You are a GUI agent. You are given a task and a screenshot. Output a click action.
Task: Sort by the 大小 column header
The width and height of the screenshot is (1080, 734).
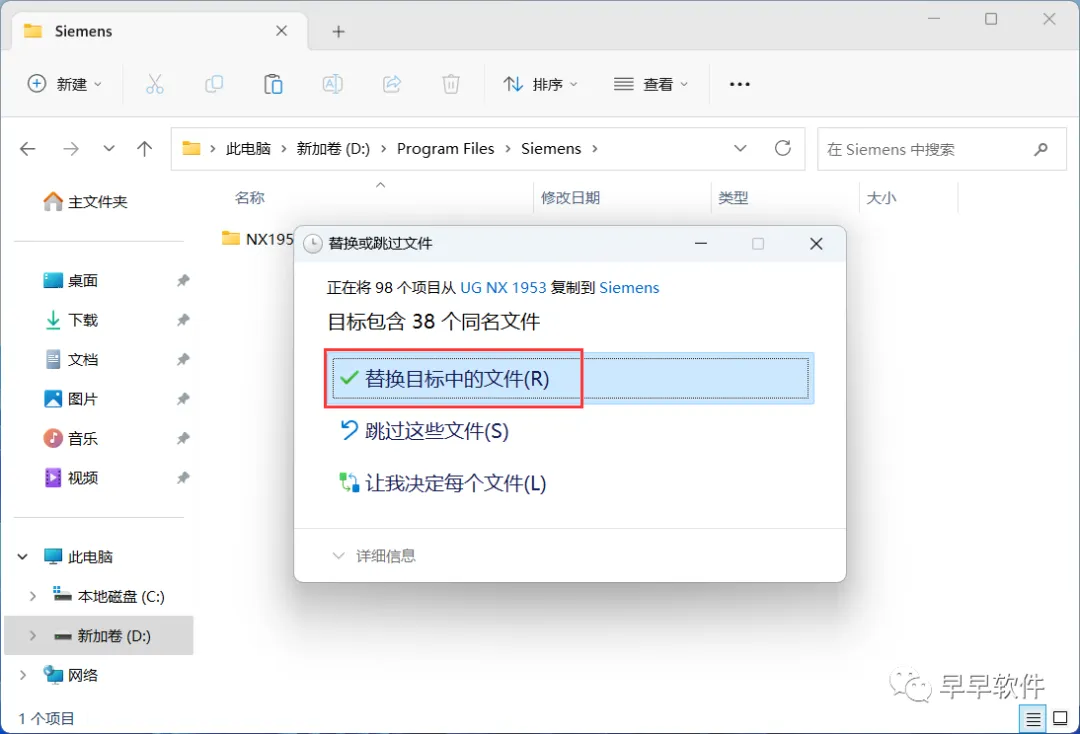click(x=881, y=198)
